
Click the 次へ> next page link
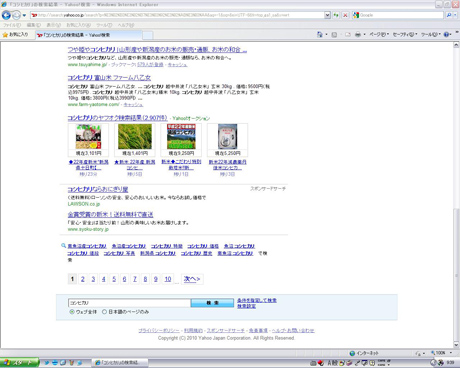click(x=192, y=279)
